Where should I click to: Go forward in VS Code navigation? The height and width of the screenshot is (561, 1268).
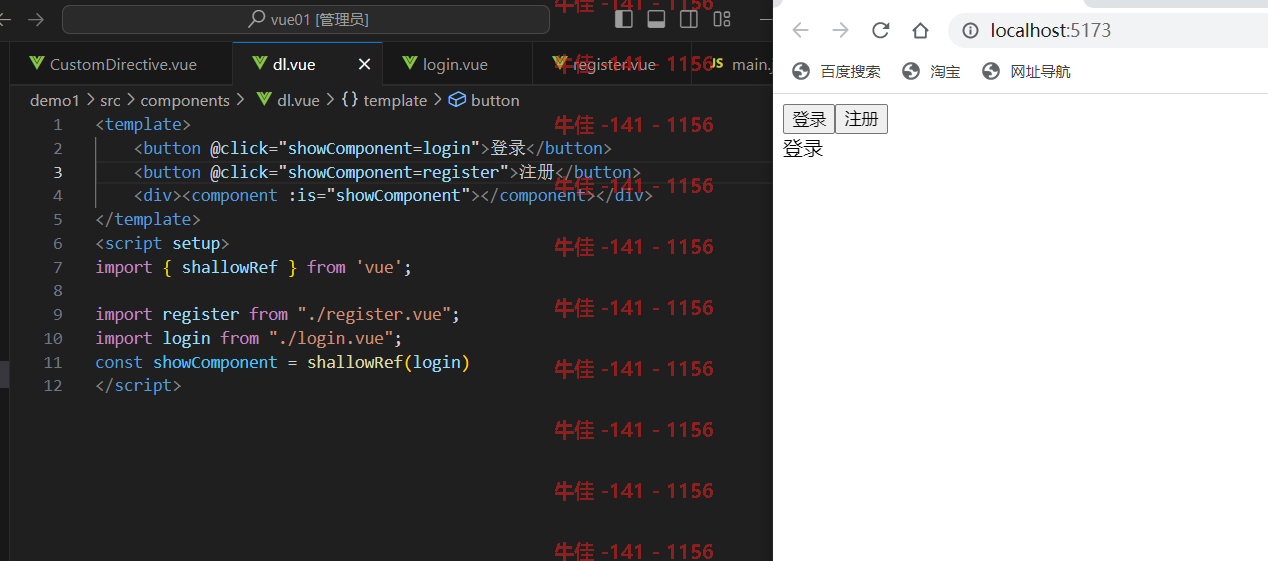36,19
